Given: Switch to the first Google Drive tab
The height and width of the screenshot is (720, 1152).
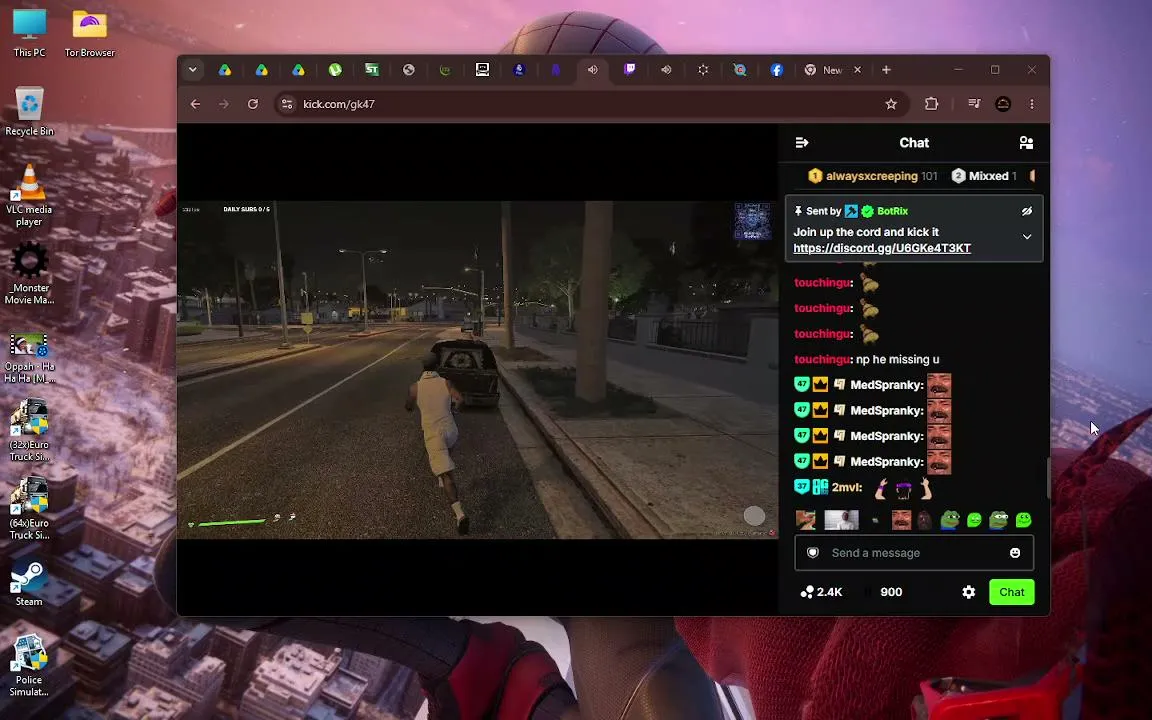Looking at the screenshot, I should [x=225, y=70].
